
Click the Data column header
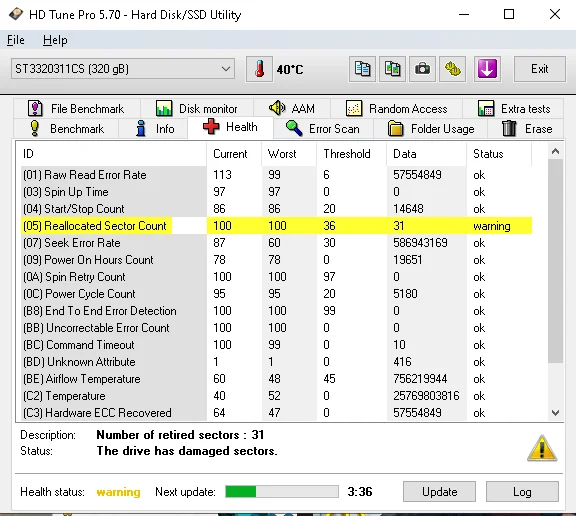(x=426, y=154)
